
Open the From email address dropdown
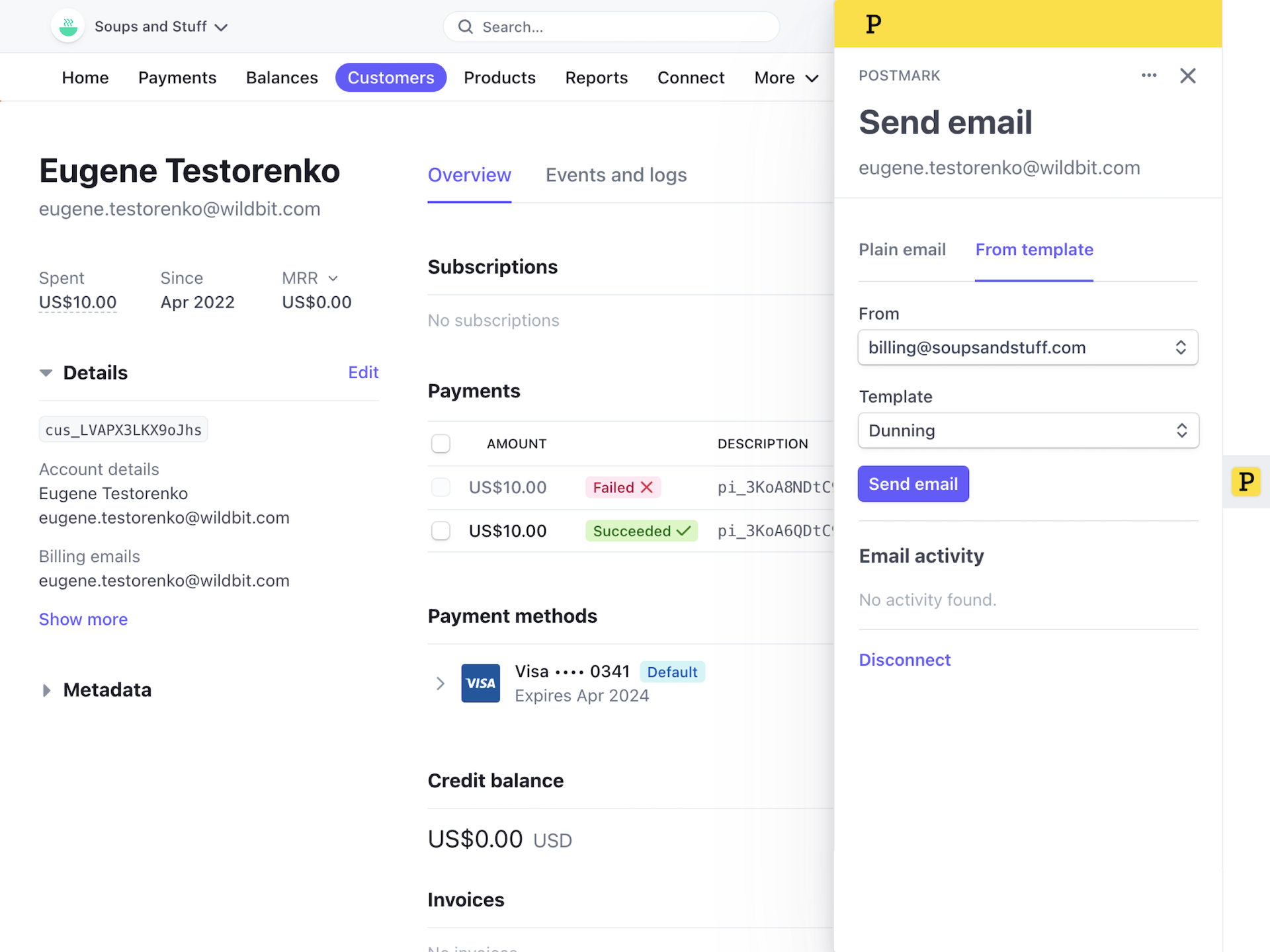(x=1028, y=347)
